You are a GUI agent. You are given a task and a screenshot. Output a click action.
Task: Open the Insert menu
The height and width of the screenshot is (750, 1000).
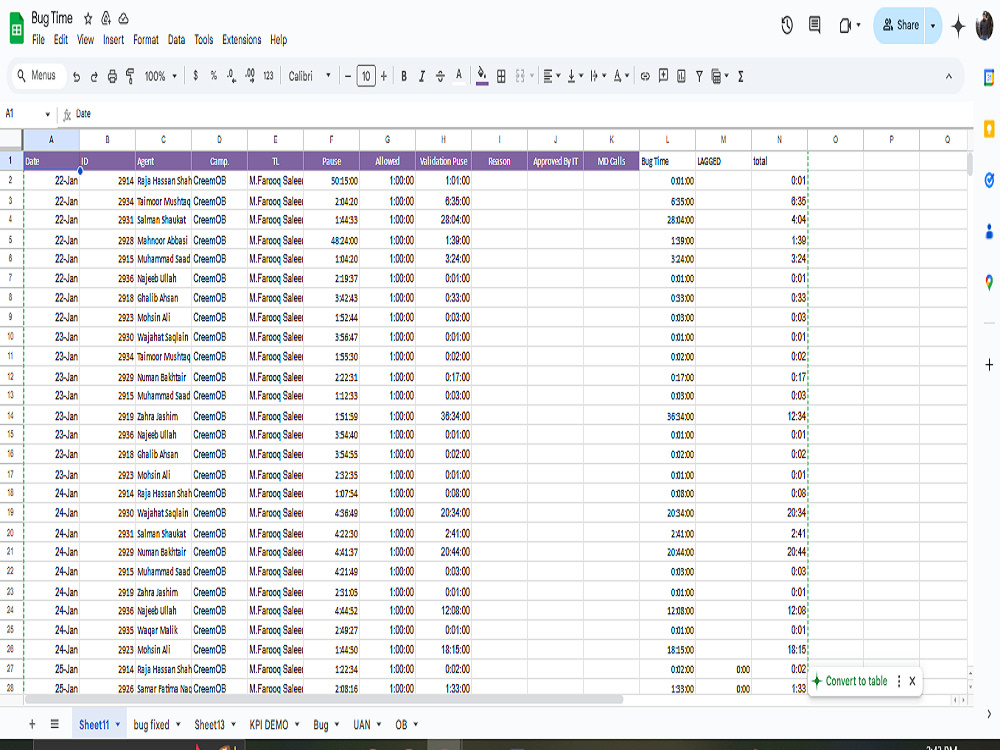coord(114,40)
